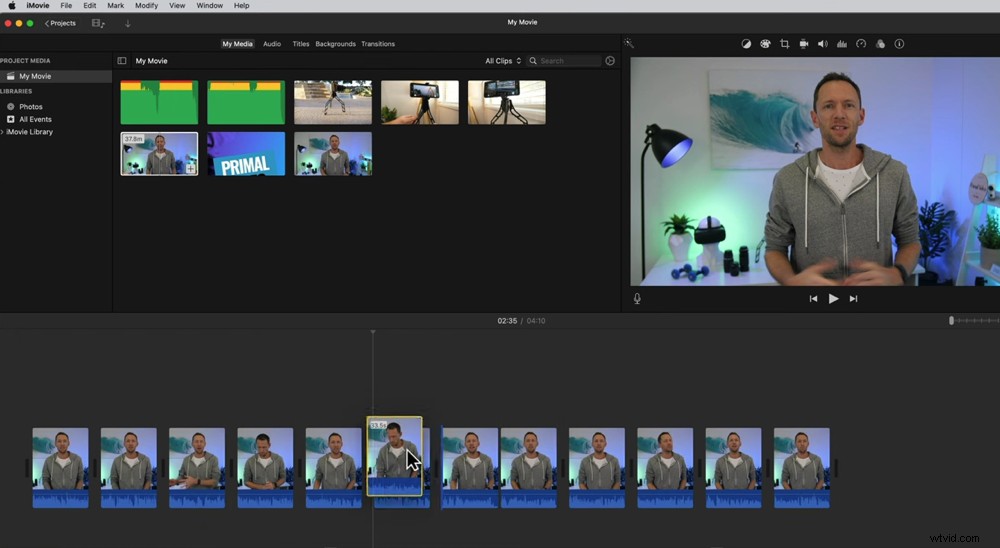The image size is (1000, 548).
Task: Switch to the Titles tab
Action: pyautogui.click(x=300, y=44)
